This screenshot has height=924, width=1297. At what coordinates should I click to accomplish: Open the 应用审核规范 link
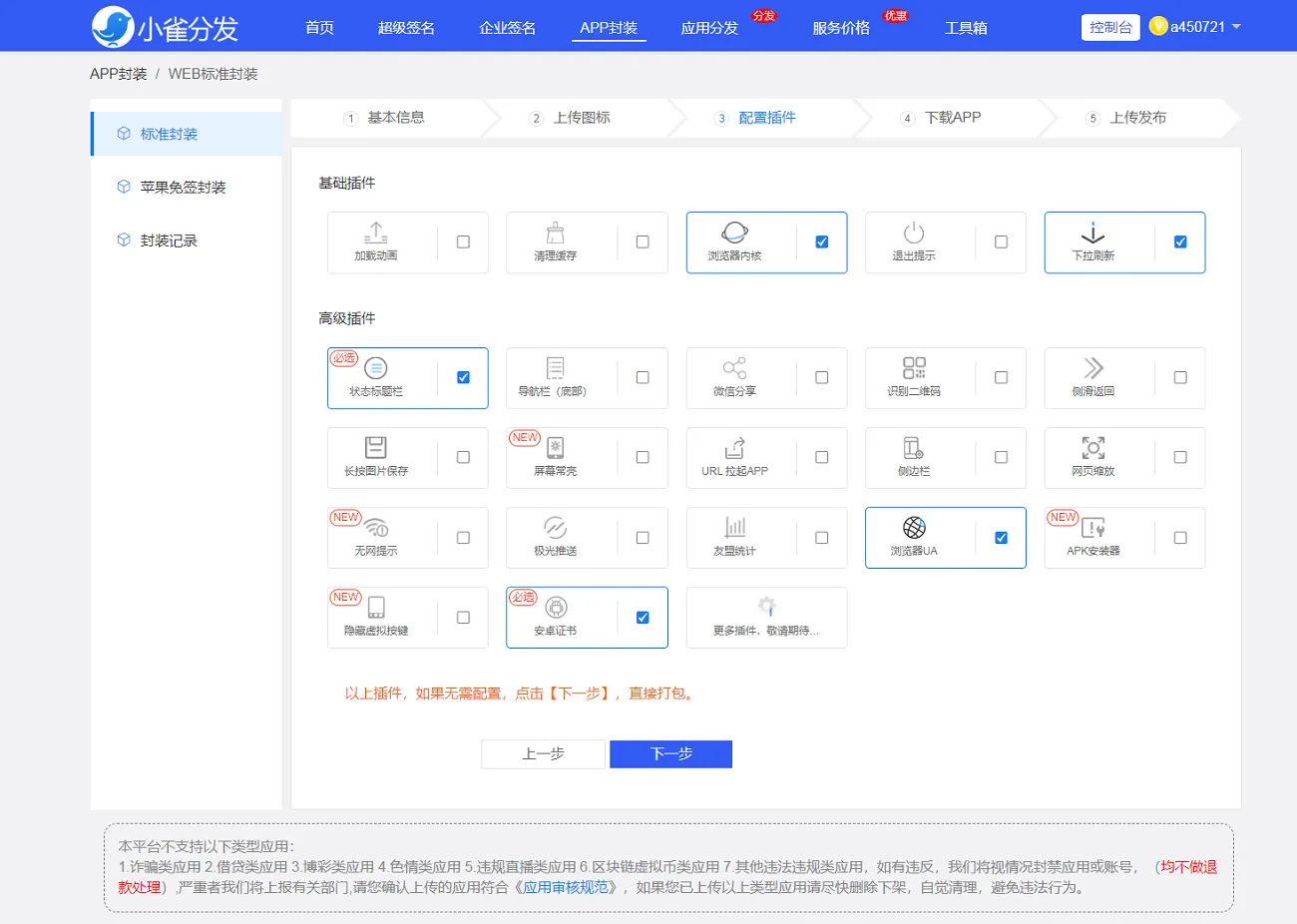(x=566, y=887)
